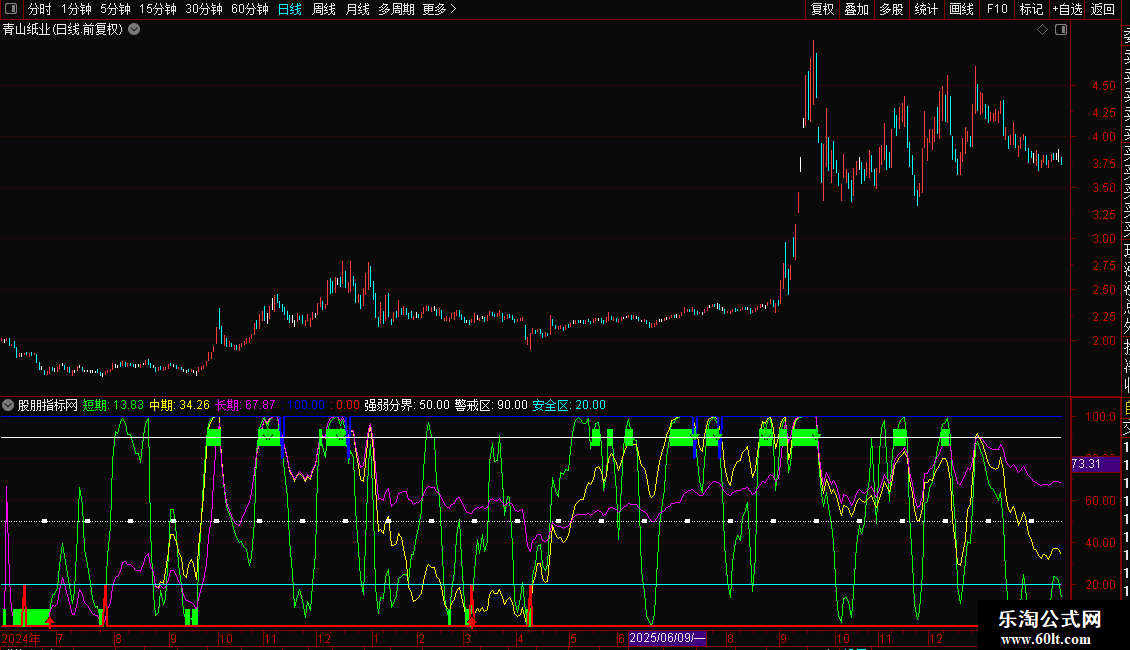Open F10 company information
1130x650 pixels.
(x=997, y=9)
